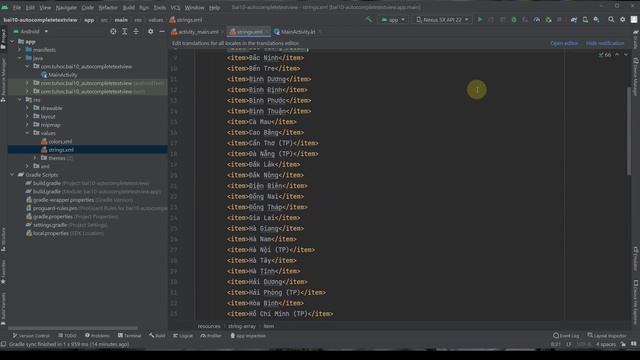Viewport: 640px width, 360px height.
Task: Collapse the app module tree node
Action: (x=12, y=42)
